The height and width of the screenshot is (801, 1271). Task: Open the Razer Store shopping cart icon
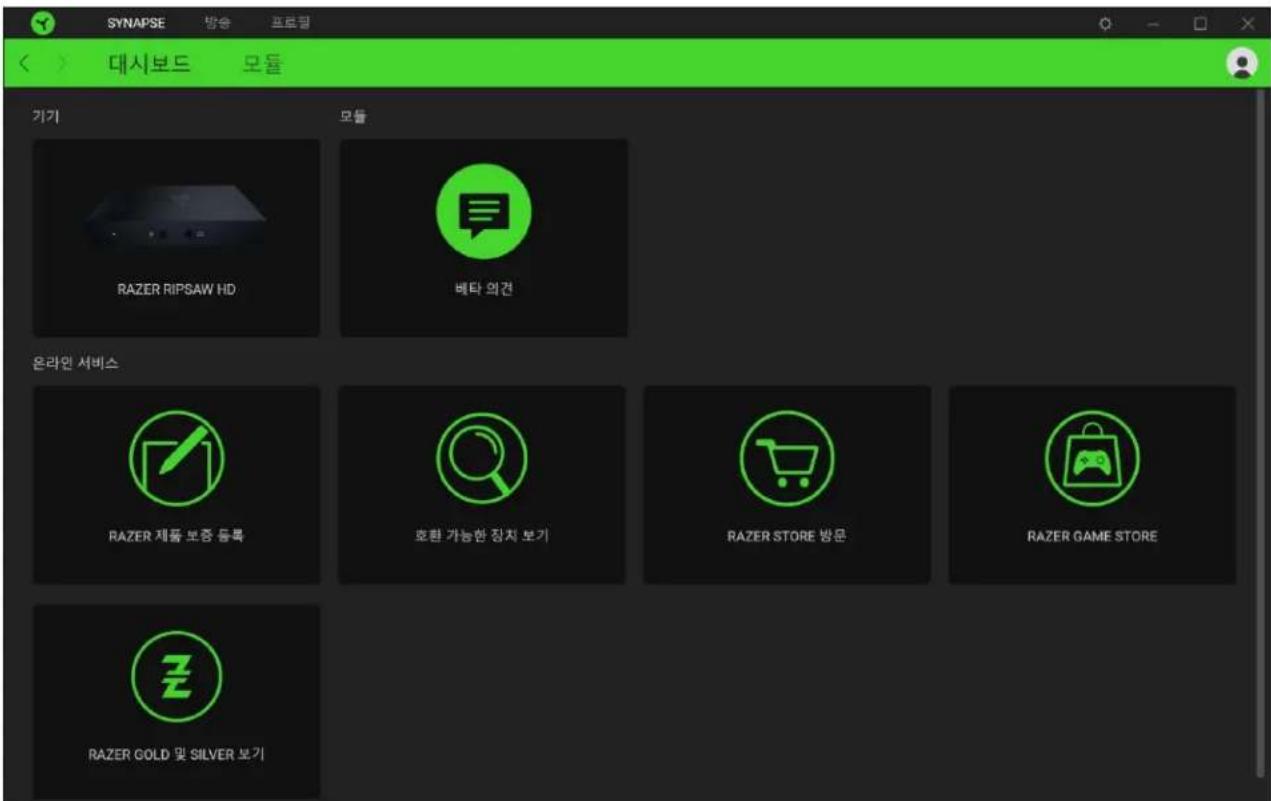point(787,458)
